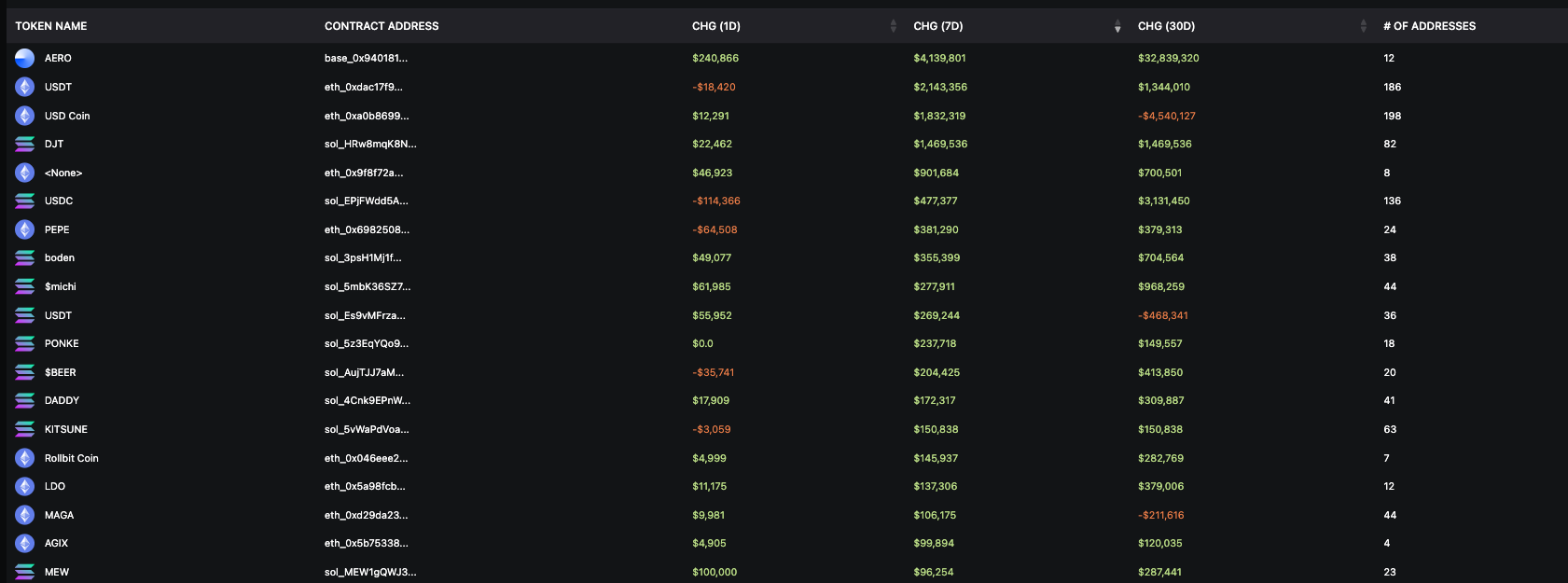Viewport: 1568px width, 583px height.
Task: Click contract address sol_AujTJJ7aM...
Action: click(364, 372)
